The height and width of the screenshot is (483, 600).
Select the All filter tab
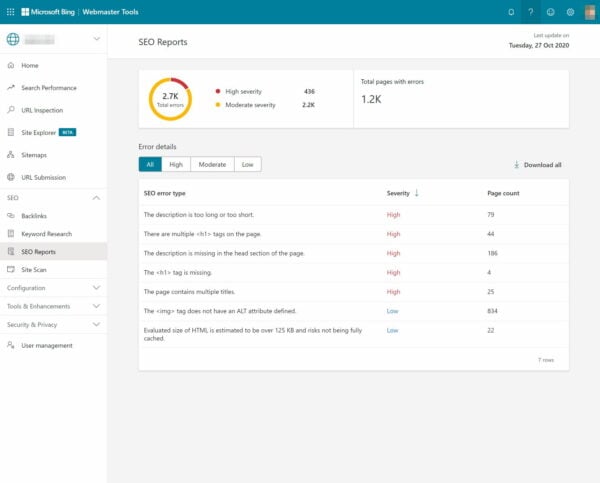(x=150, y=164)
